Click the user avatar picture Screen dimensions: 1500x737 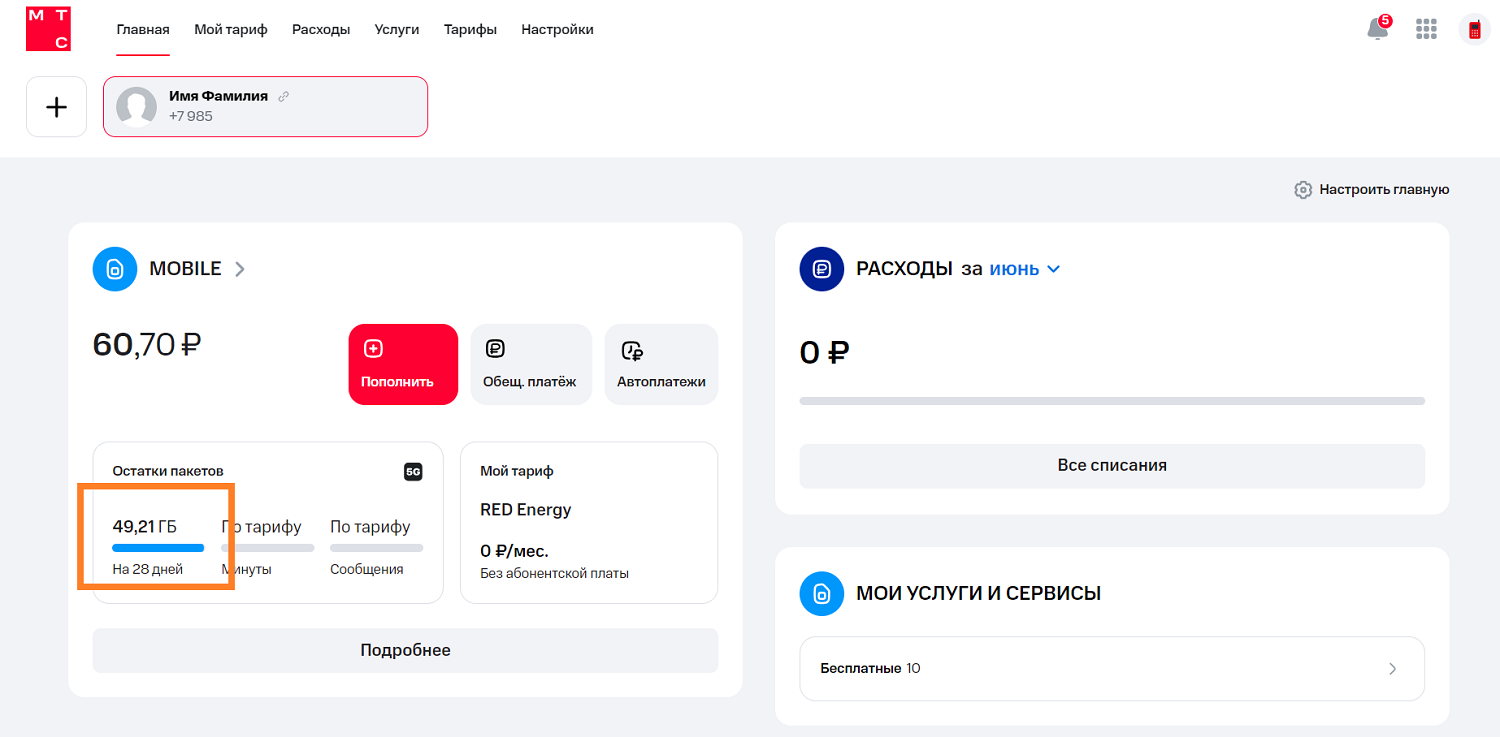[x=136, y=106]
